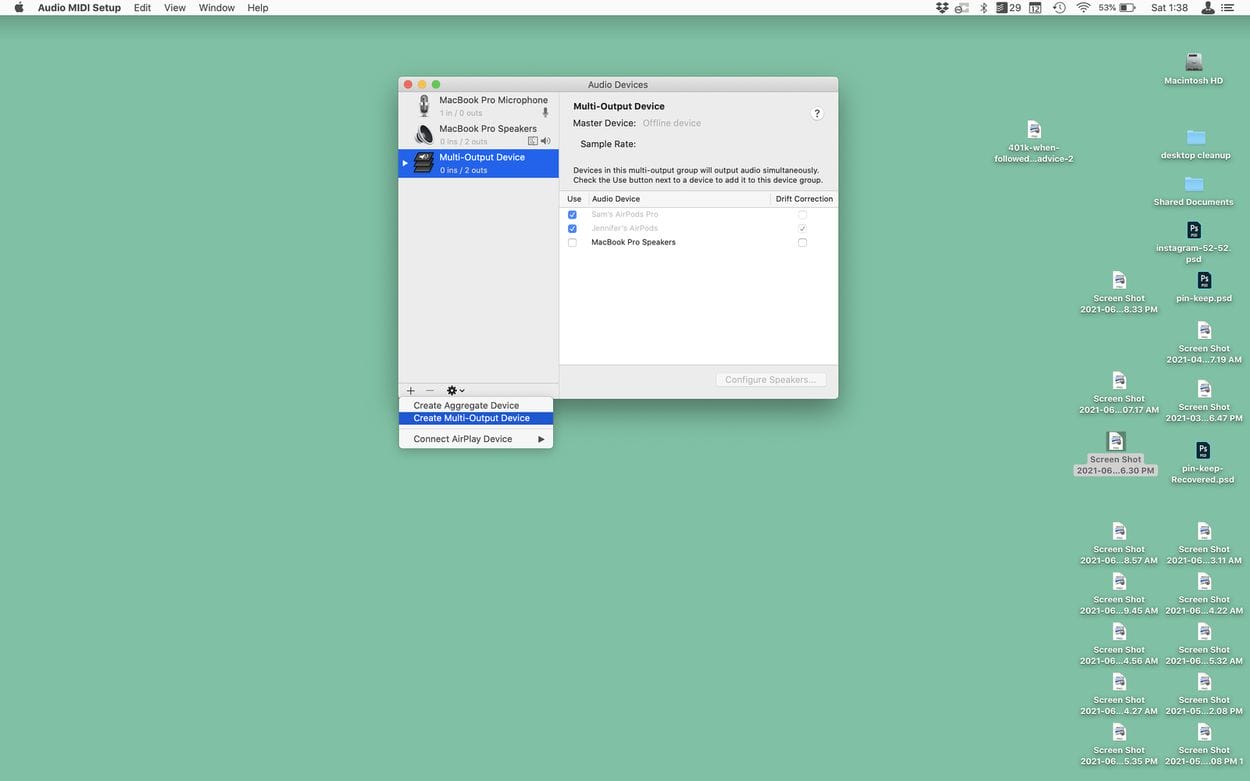Screen dimensions: 1250x781
Task: Click the minus remove device button
Action: pos(430,391)
